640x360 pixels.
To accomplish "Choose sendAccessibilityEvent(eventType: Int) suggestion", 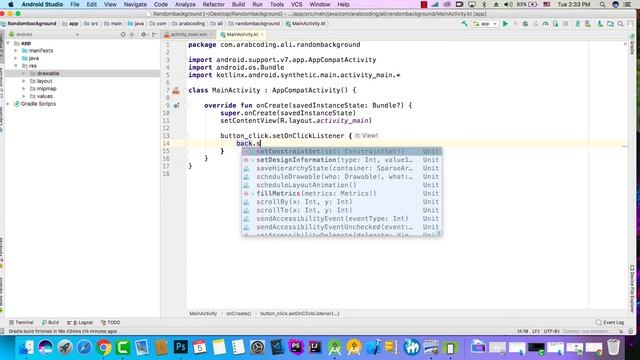I will pos(342,219).
